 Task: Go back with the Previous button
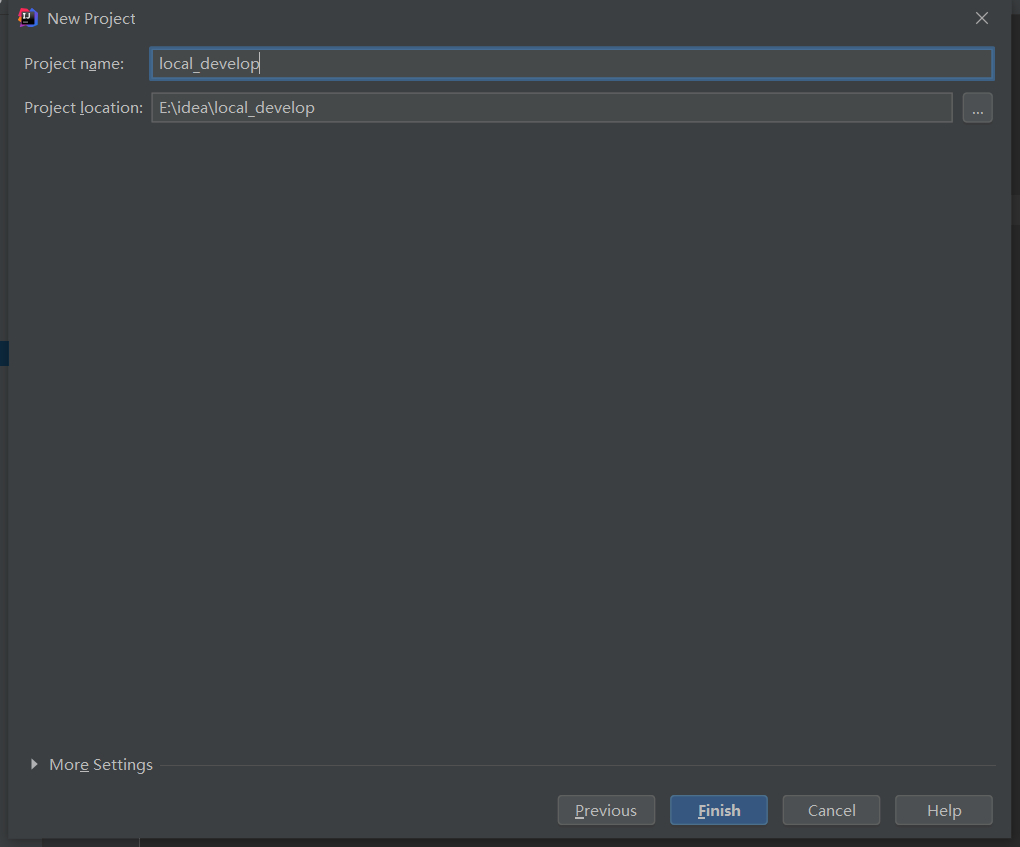tap(606, 810)
